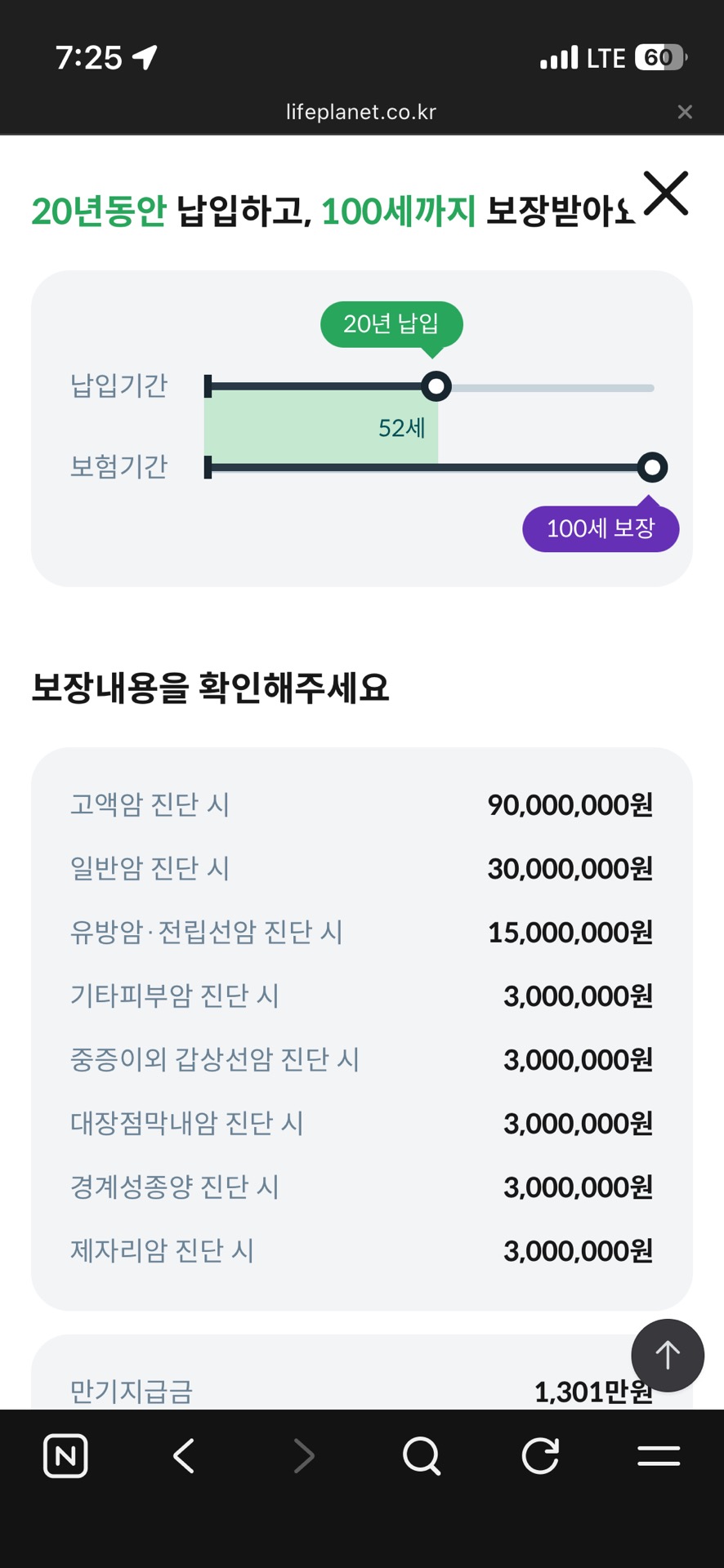Screen dimensions: 724x1568
Task: Tap the 제자리암 진단 시 row
Action: (361, 1250)
